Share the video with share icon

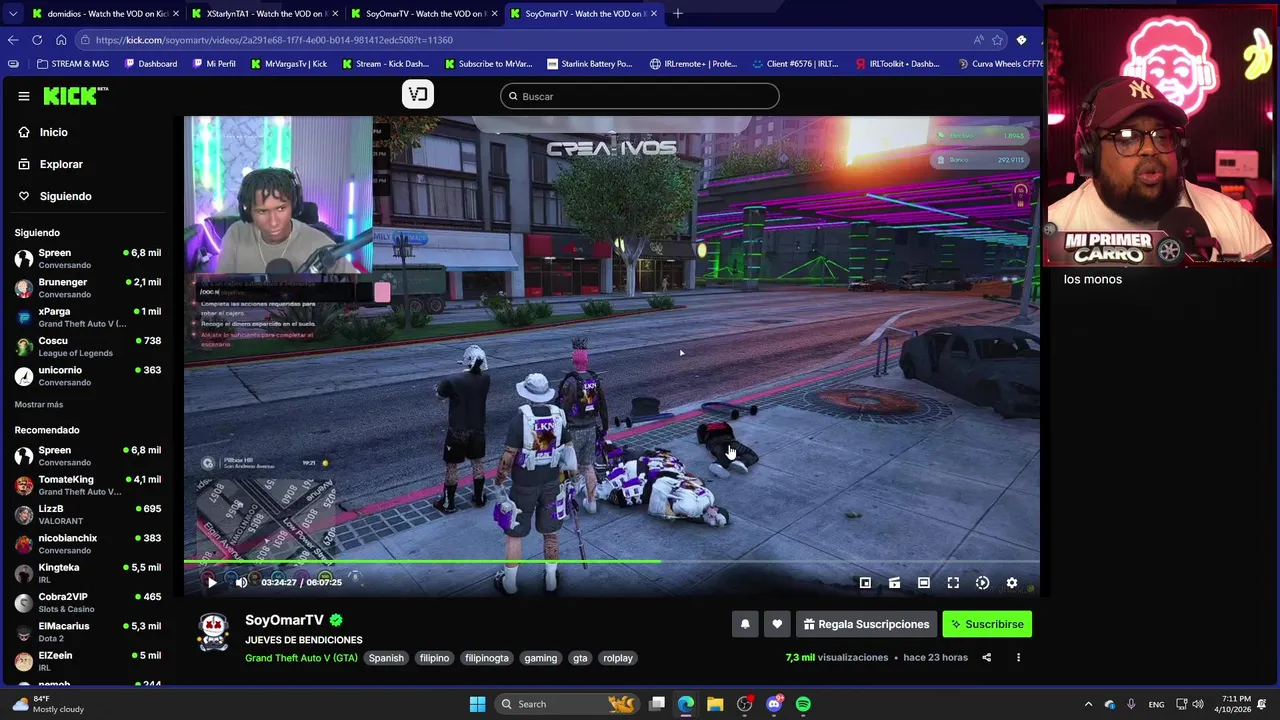coord(986,657)
